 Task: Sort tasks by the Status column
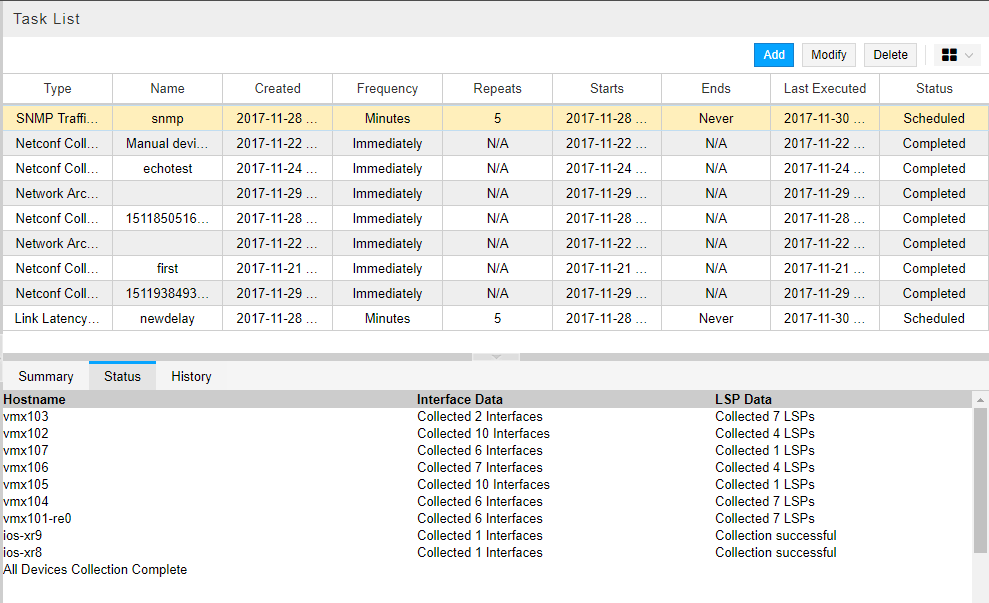click(x=934, y=89)
